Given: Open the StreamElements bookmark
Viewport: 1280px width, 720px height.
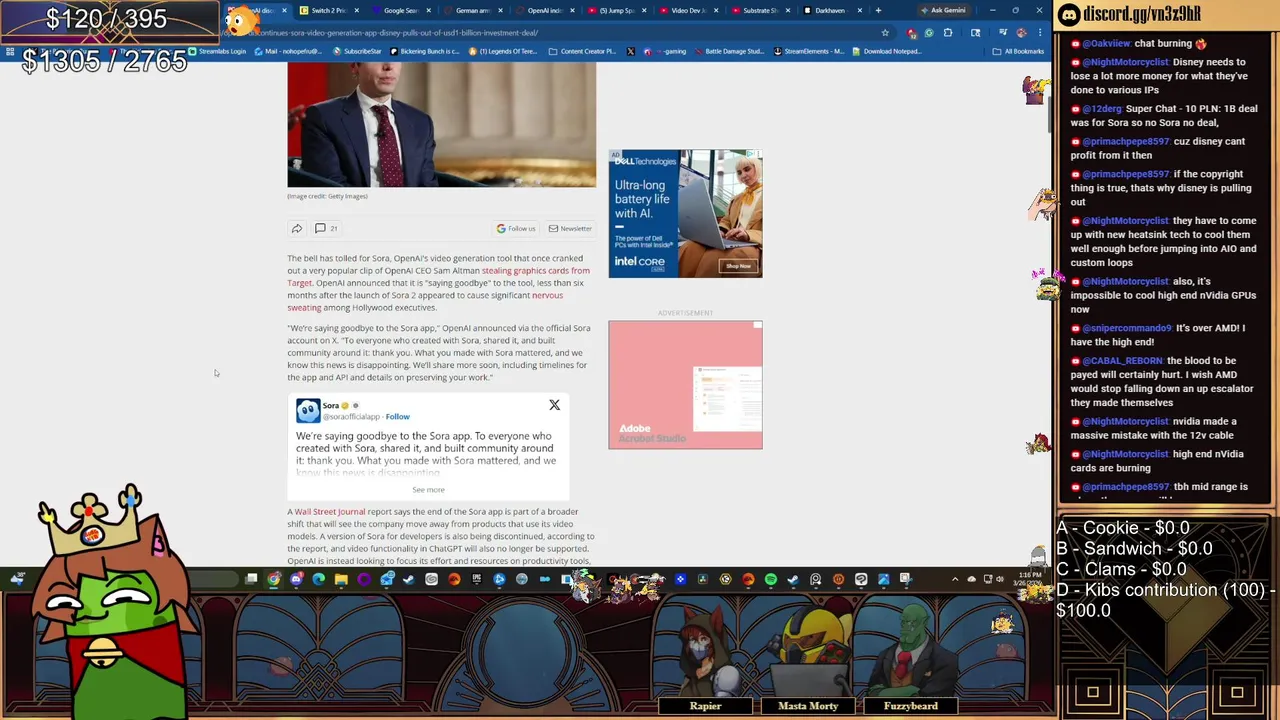Looking at the screenshot, I should (x=808, y=51).
